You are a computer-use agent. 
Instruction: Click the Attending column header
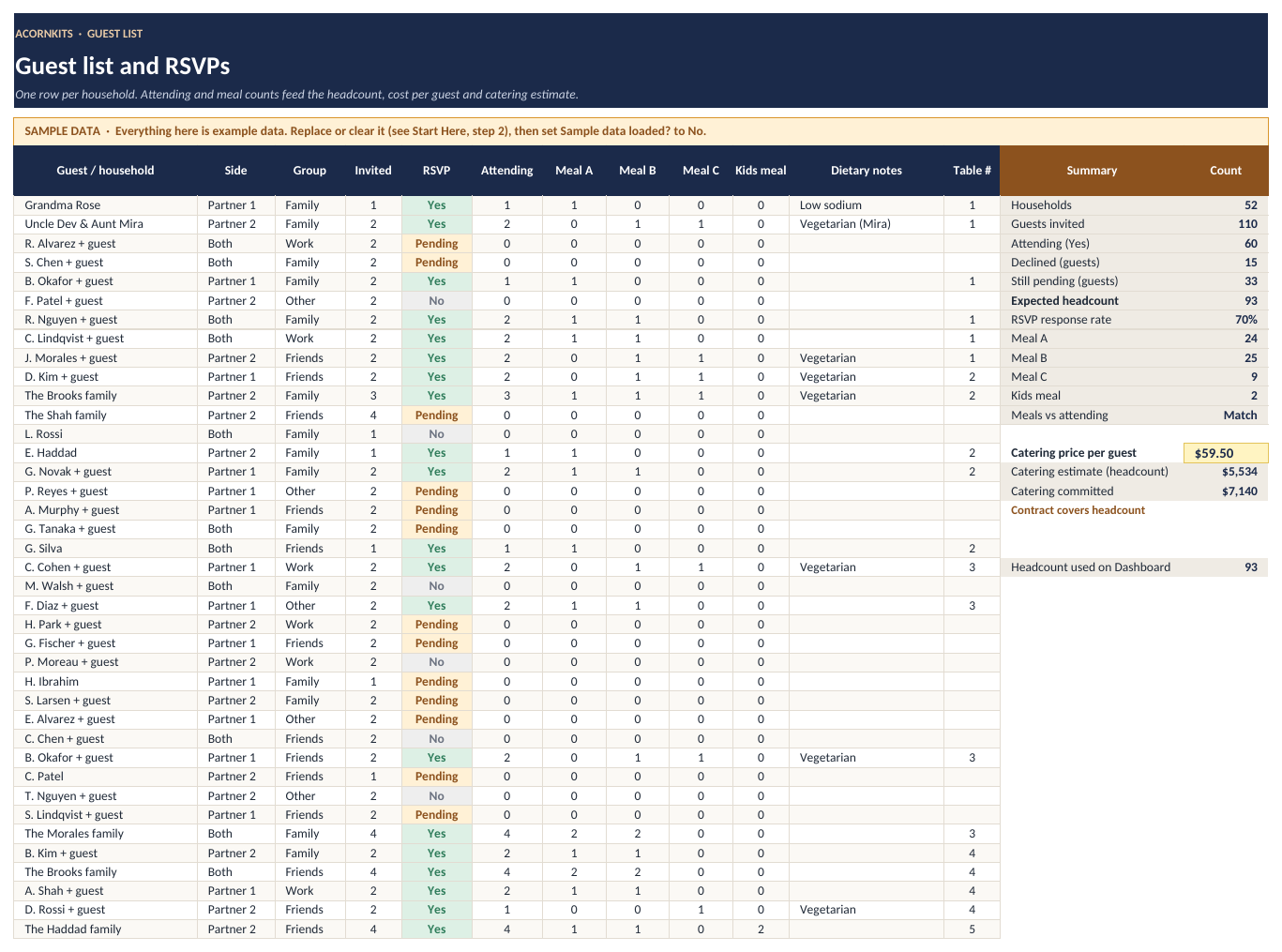507,171
